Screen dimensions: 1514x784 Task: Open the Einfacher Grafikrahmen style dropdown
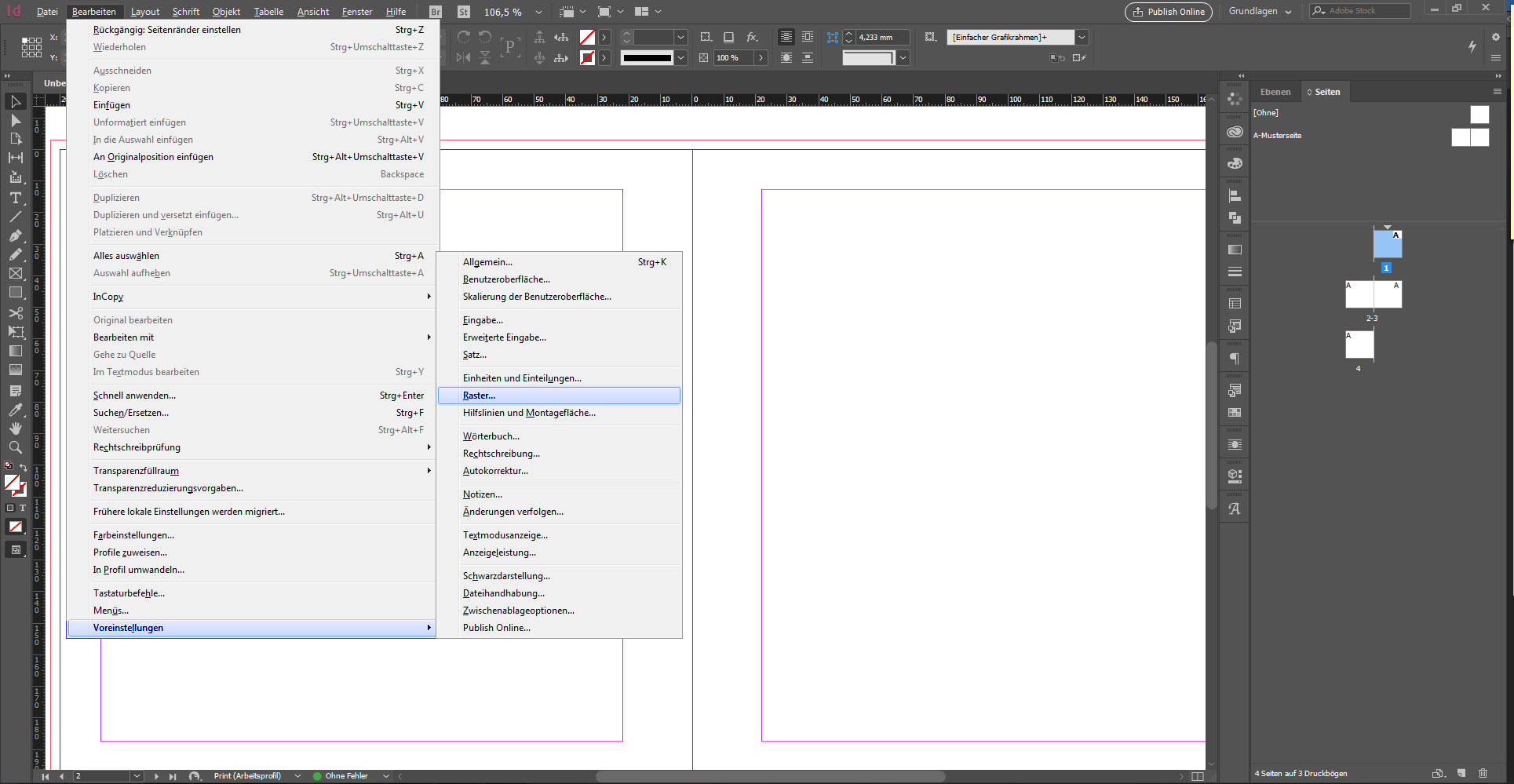[x=1082, y=37]
